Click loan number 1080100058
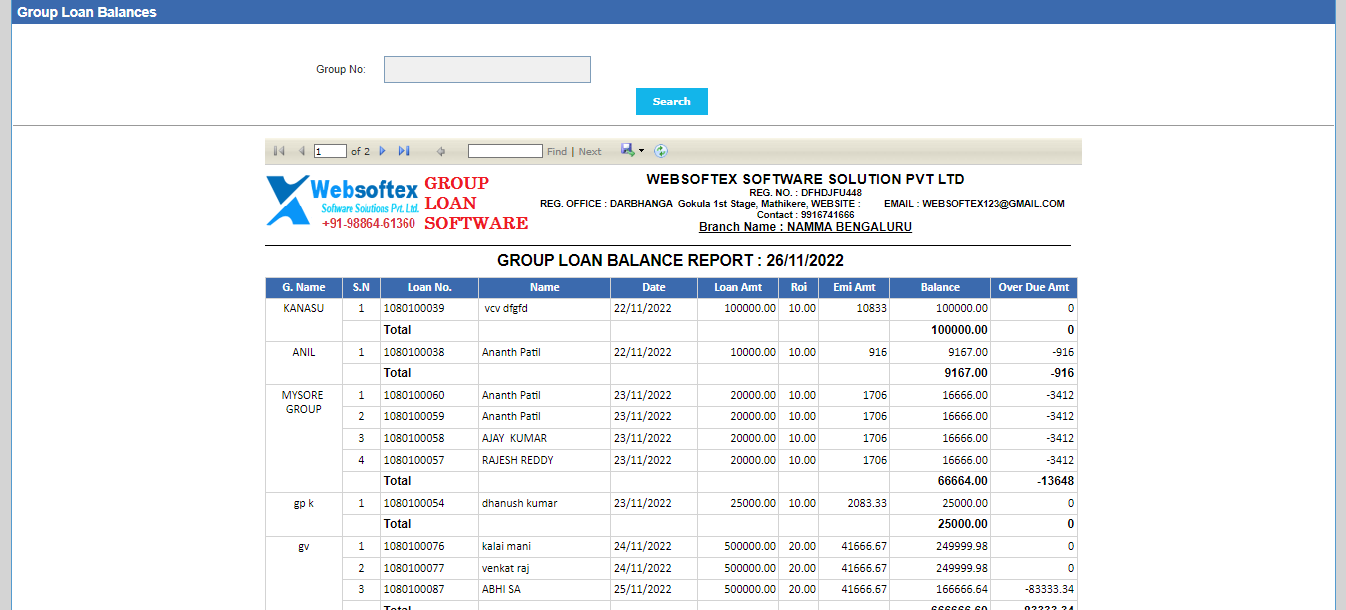Image resolution: width=1346 pixels, height=610 pixels. (414, 438)
